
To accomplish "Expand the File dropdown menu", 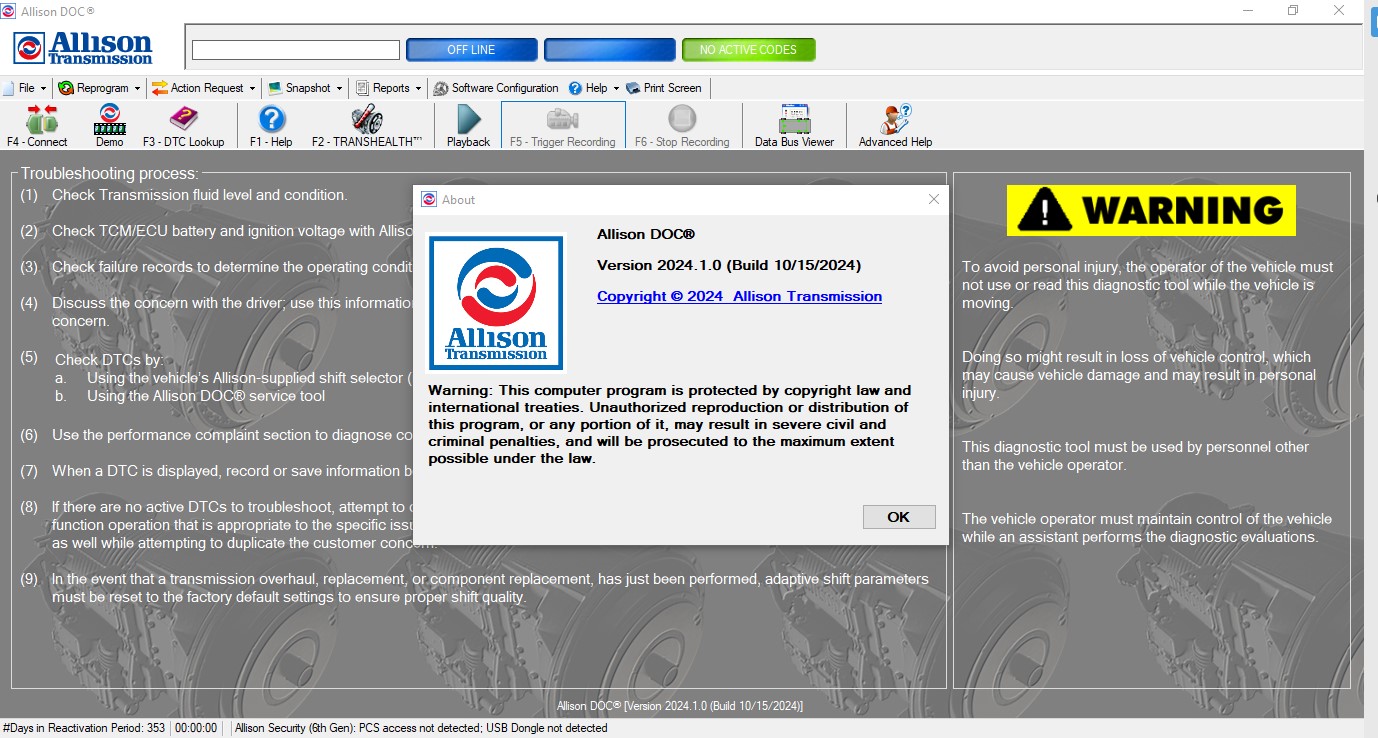I will point(25,88).
